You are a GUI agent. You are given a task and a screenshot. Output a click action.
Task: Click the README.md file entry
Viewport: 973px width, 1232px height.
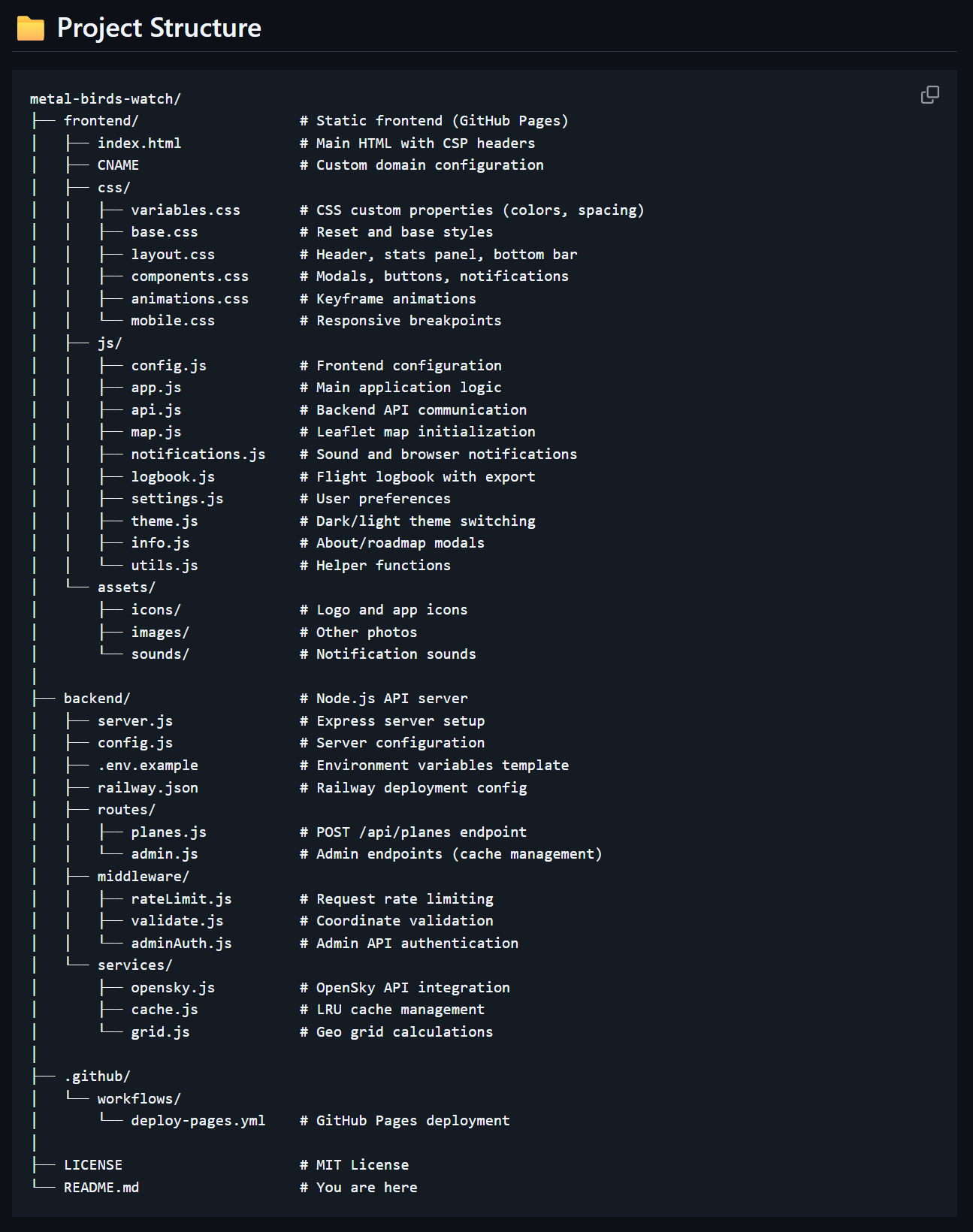tap(101, 1188)
